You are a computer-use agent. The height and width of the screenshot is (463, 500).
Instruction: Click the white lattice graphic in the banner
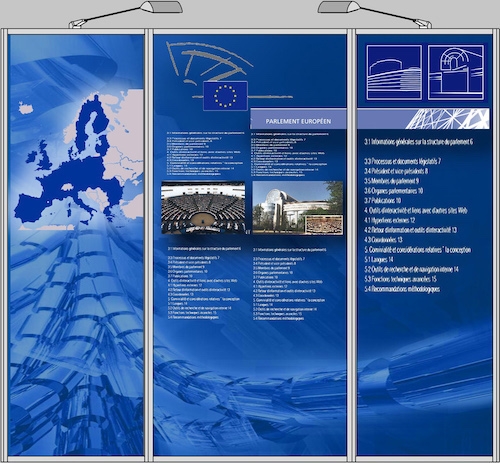pyautogui.click(x=447, y=119)
